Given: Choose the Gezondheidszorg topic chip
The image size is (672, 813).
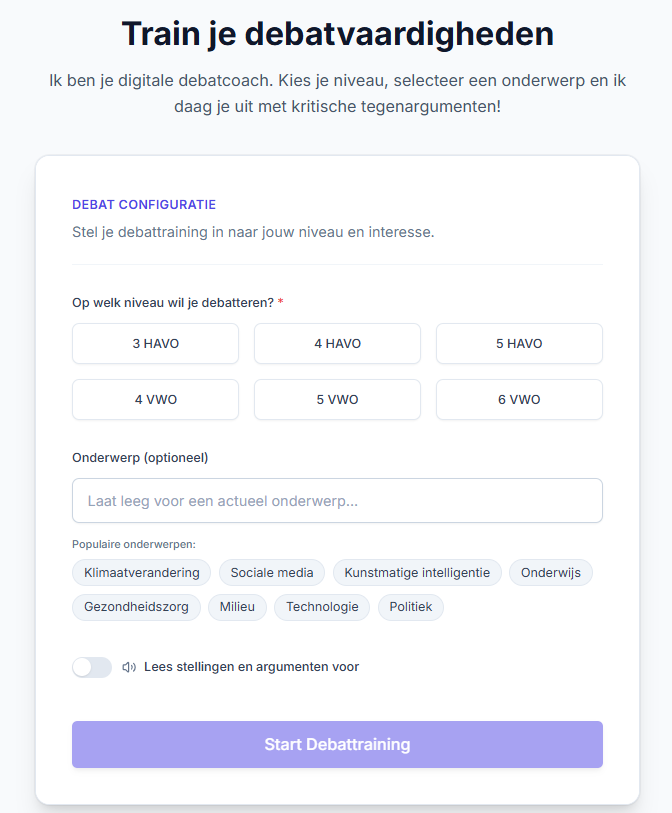Looking at the screenshot, I should 136,607.
